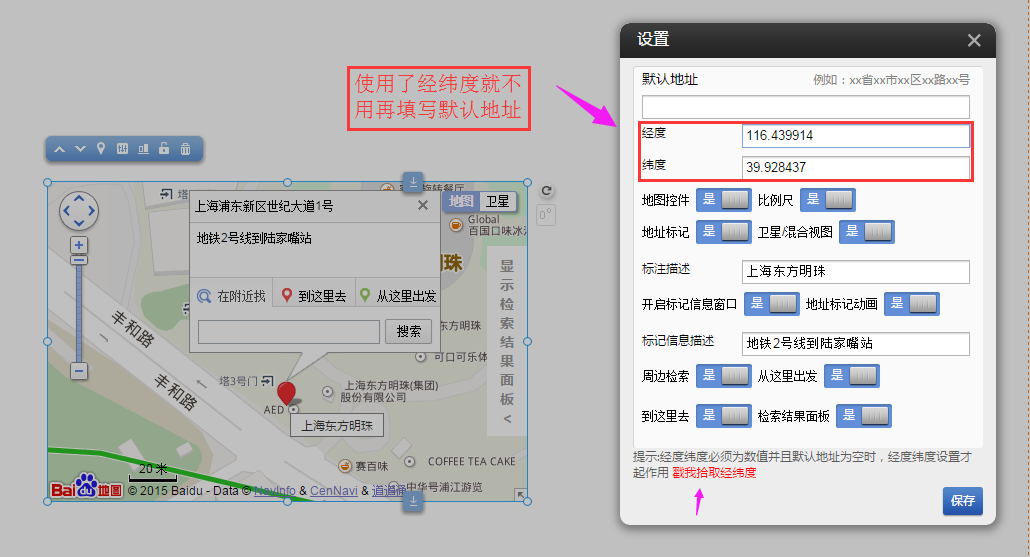Click the map zoom slider track

point(79,310)
